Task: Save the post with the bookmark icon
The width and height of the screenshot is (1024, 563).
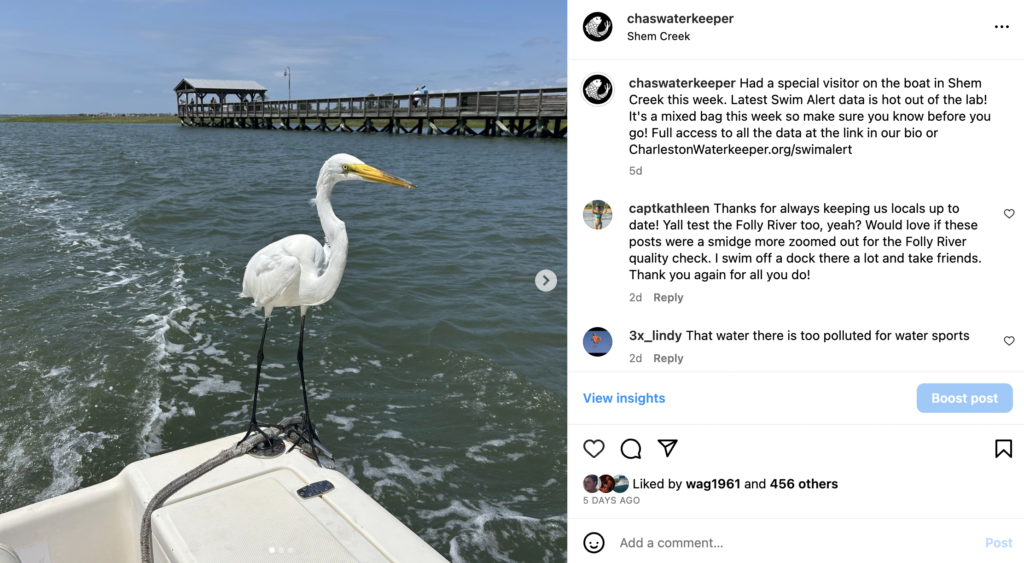Action: tap(1003, 449)
